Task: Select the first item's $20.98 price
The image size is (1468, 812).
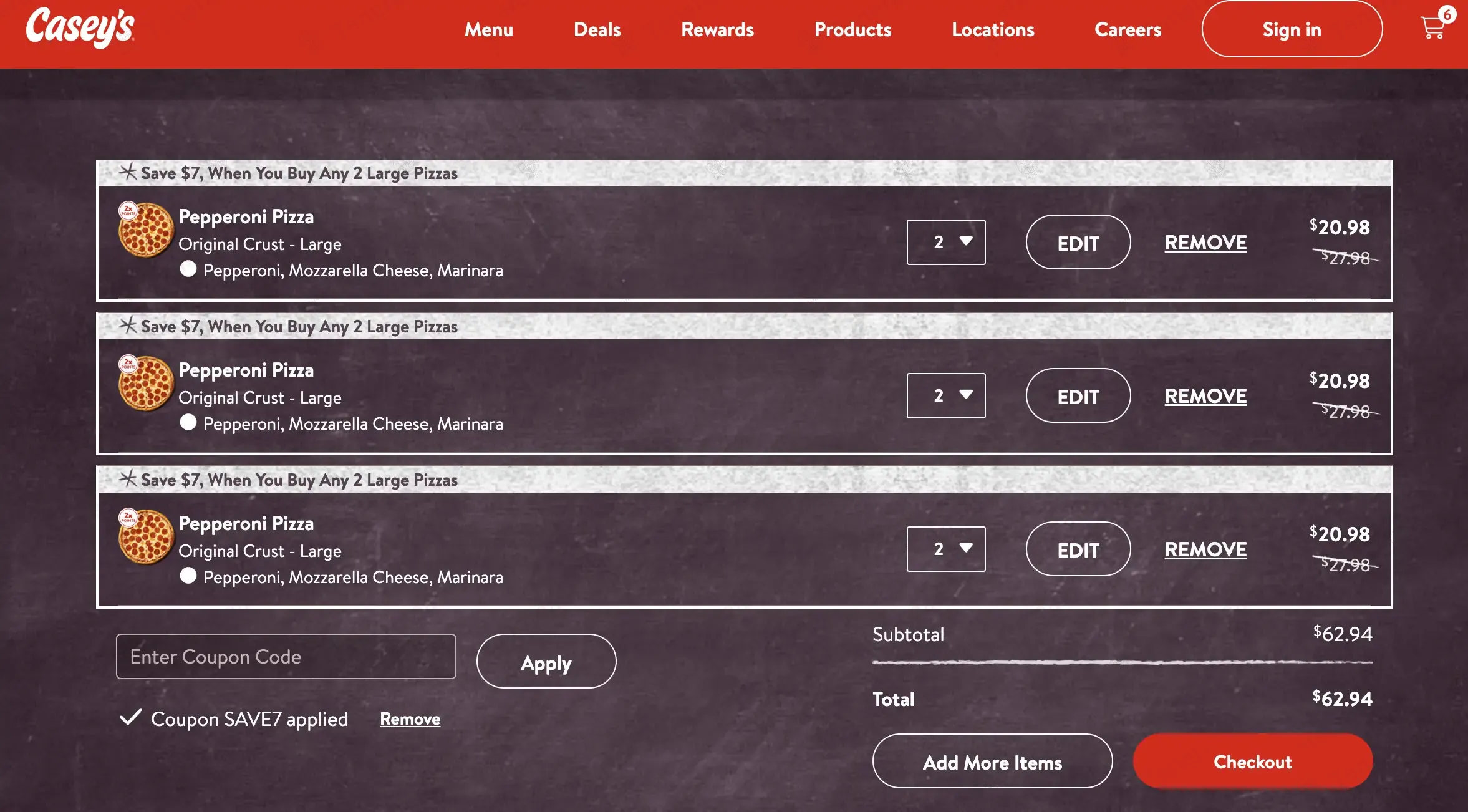Action: (1340, 227)
